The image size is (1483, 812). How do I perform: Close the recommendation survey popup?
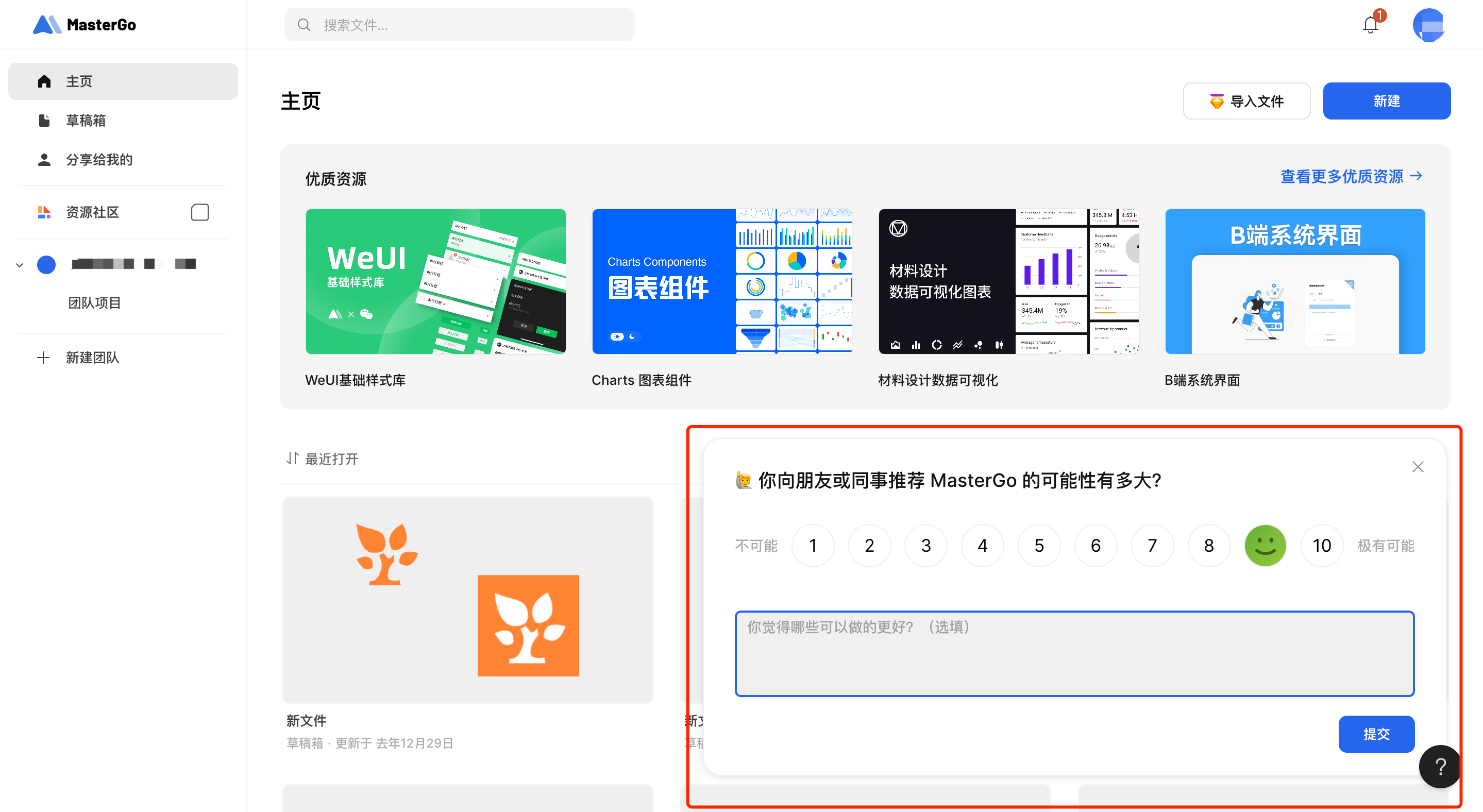click(1418, 467)
